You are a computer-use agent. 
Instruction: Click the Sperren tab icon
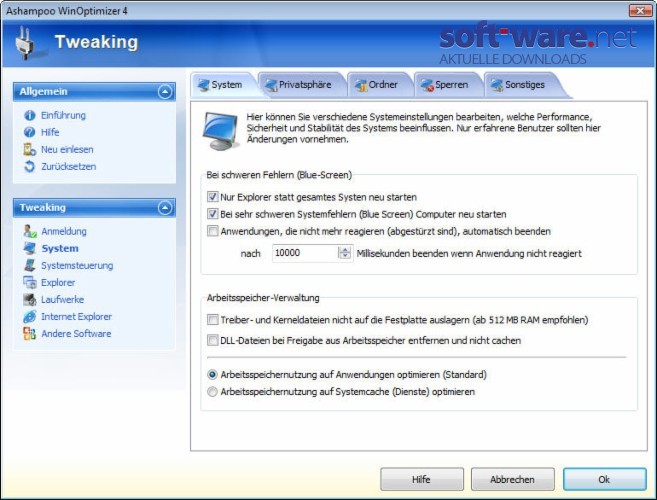[x=427, y=85]
